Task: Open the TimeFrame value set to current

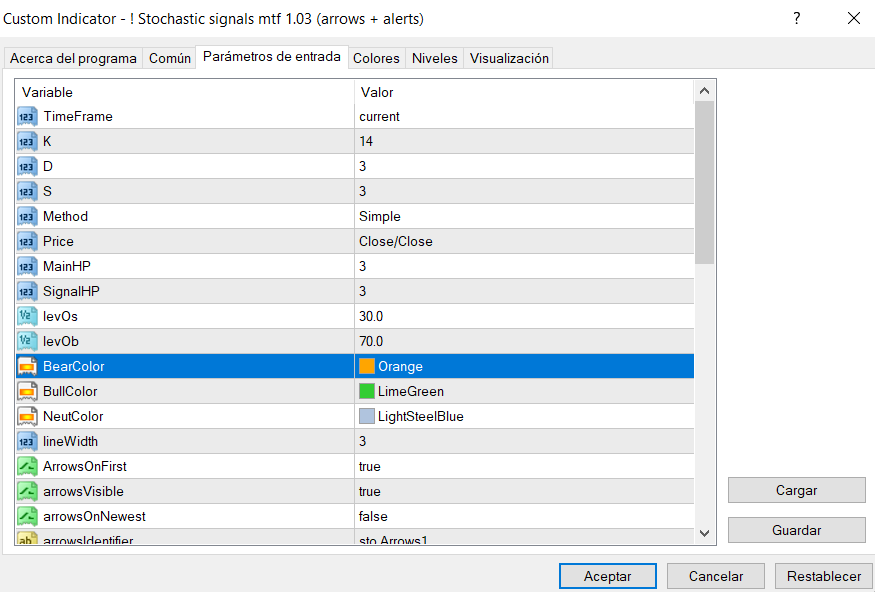Action: [x=380, y=117]
